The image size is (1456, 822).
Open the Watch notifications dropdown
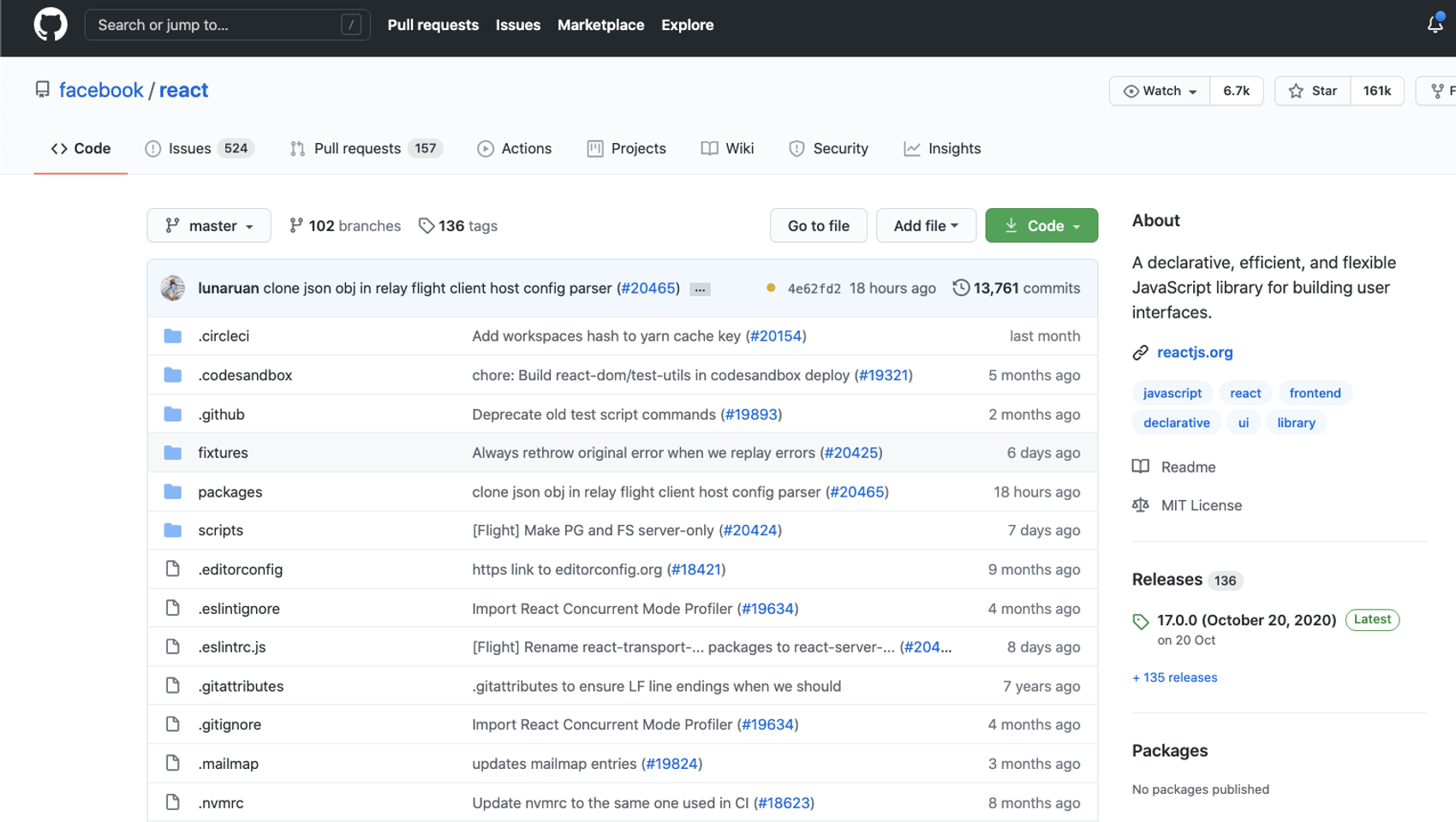point(1160,91)
